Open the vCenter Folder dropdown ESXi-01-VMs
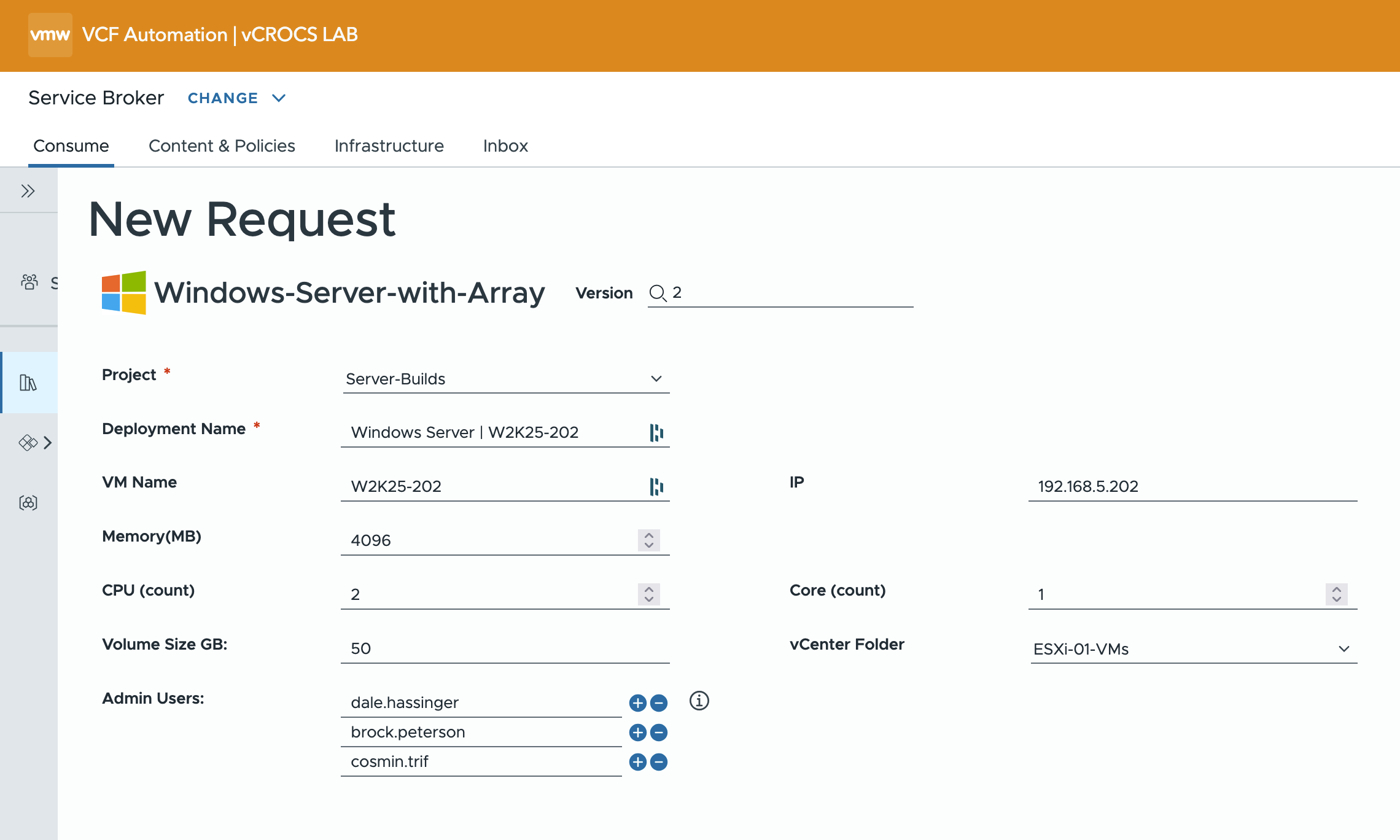This screenshot has width=1400, height=840. click(x=1193, y=649)
